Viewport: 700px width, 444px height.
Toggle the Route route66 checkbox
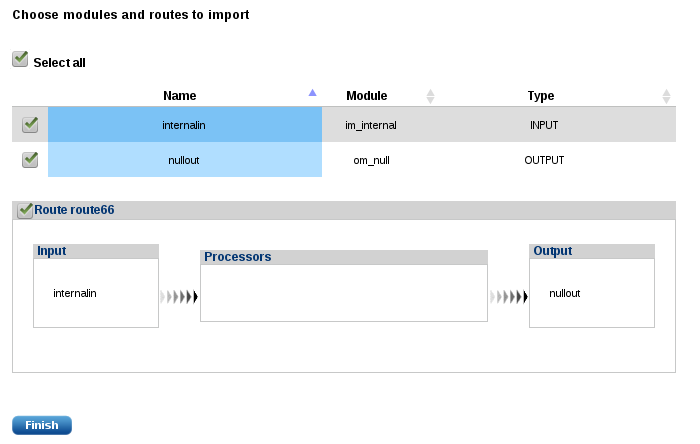(25, 210)
